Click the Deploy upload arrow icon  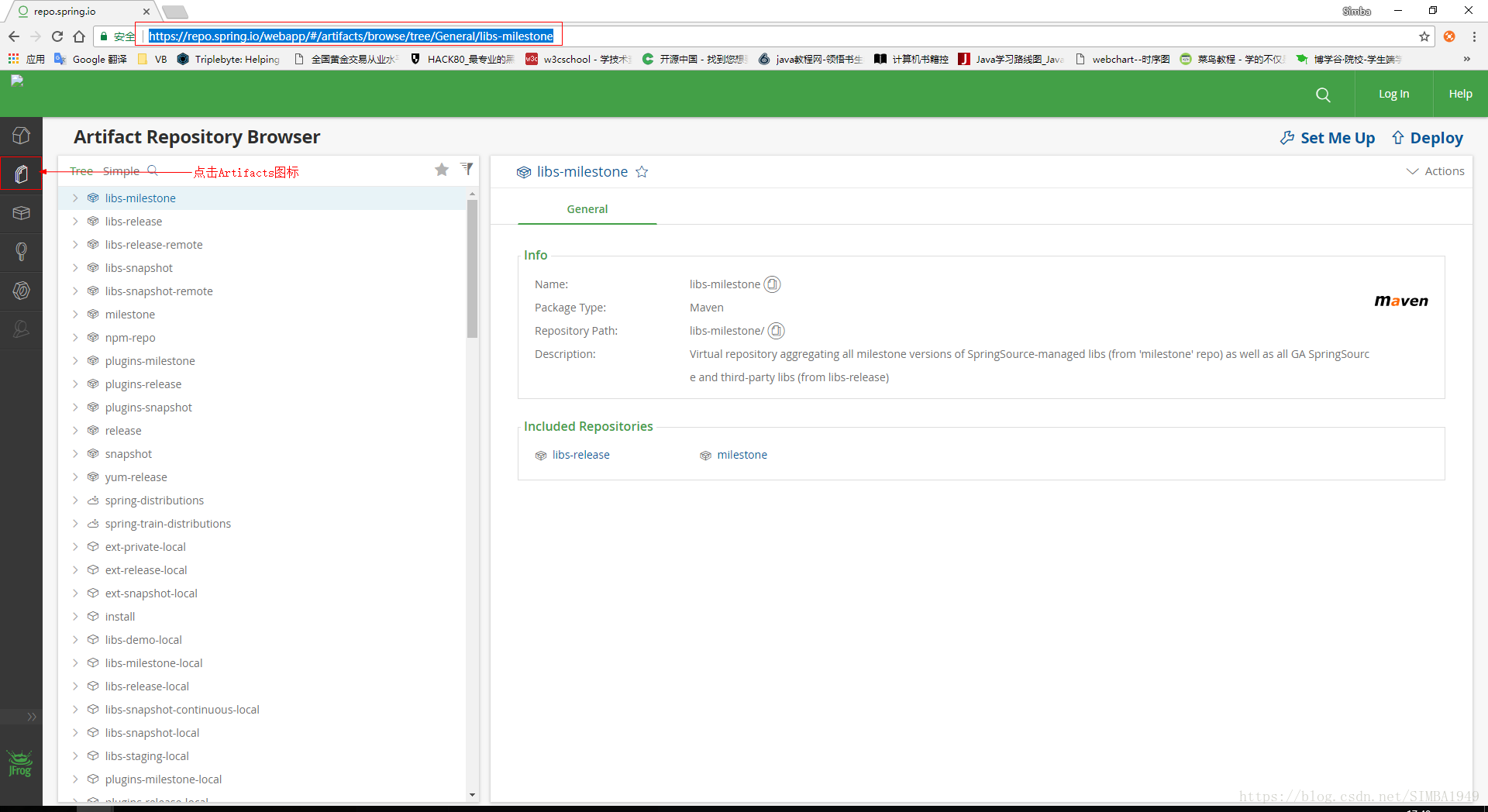(1398, 138)
